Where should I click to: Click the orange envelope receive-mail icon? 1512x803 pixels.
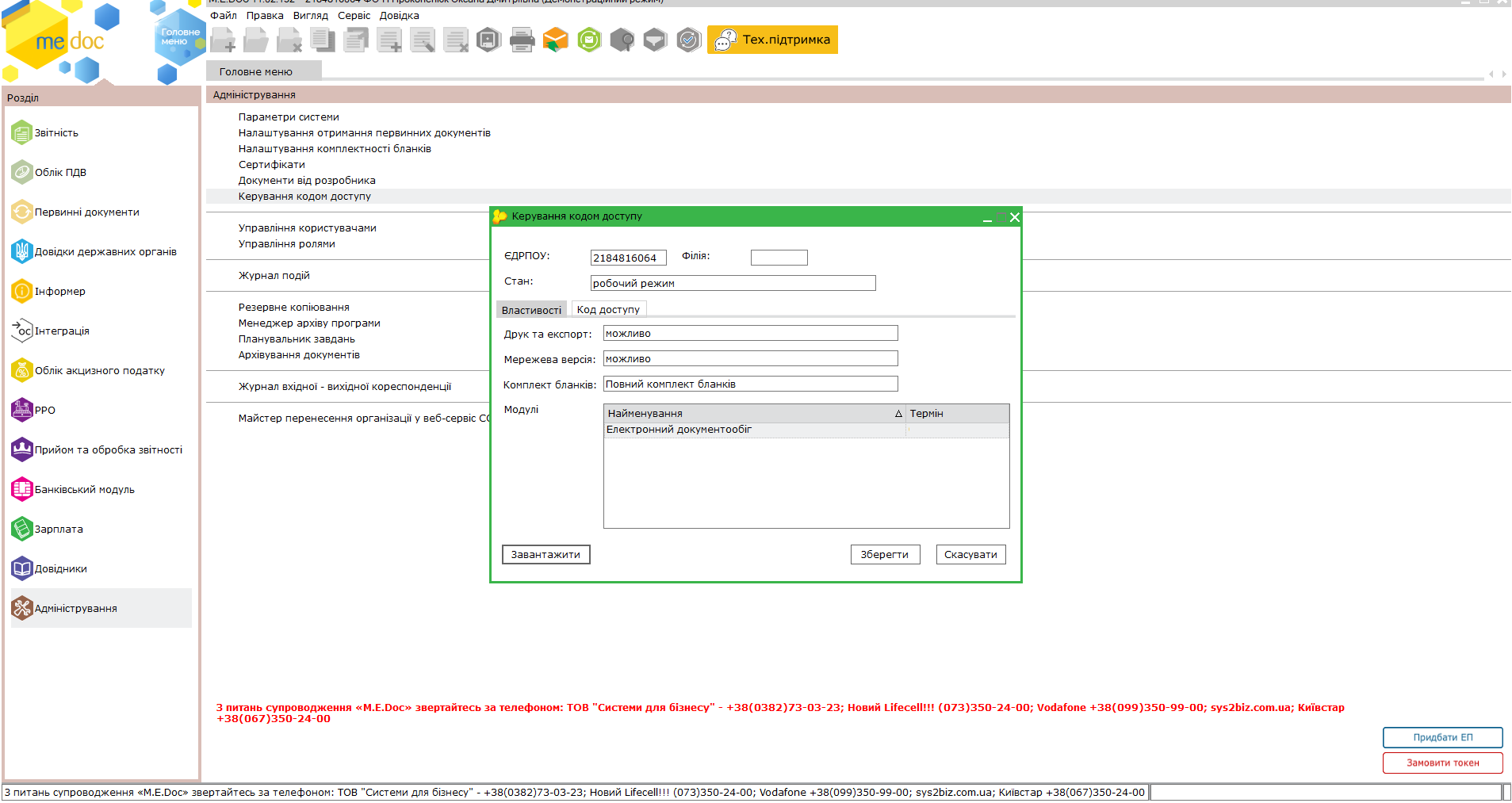coord(556,40)
